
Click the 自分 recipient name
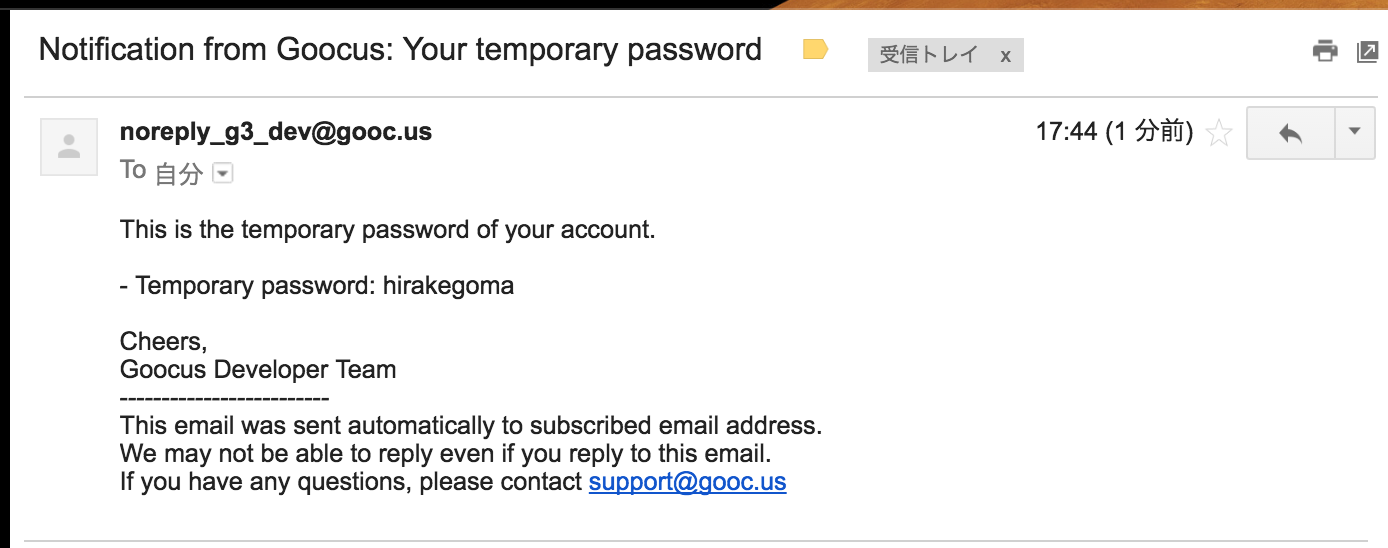(x=179, y=174)
